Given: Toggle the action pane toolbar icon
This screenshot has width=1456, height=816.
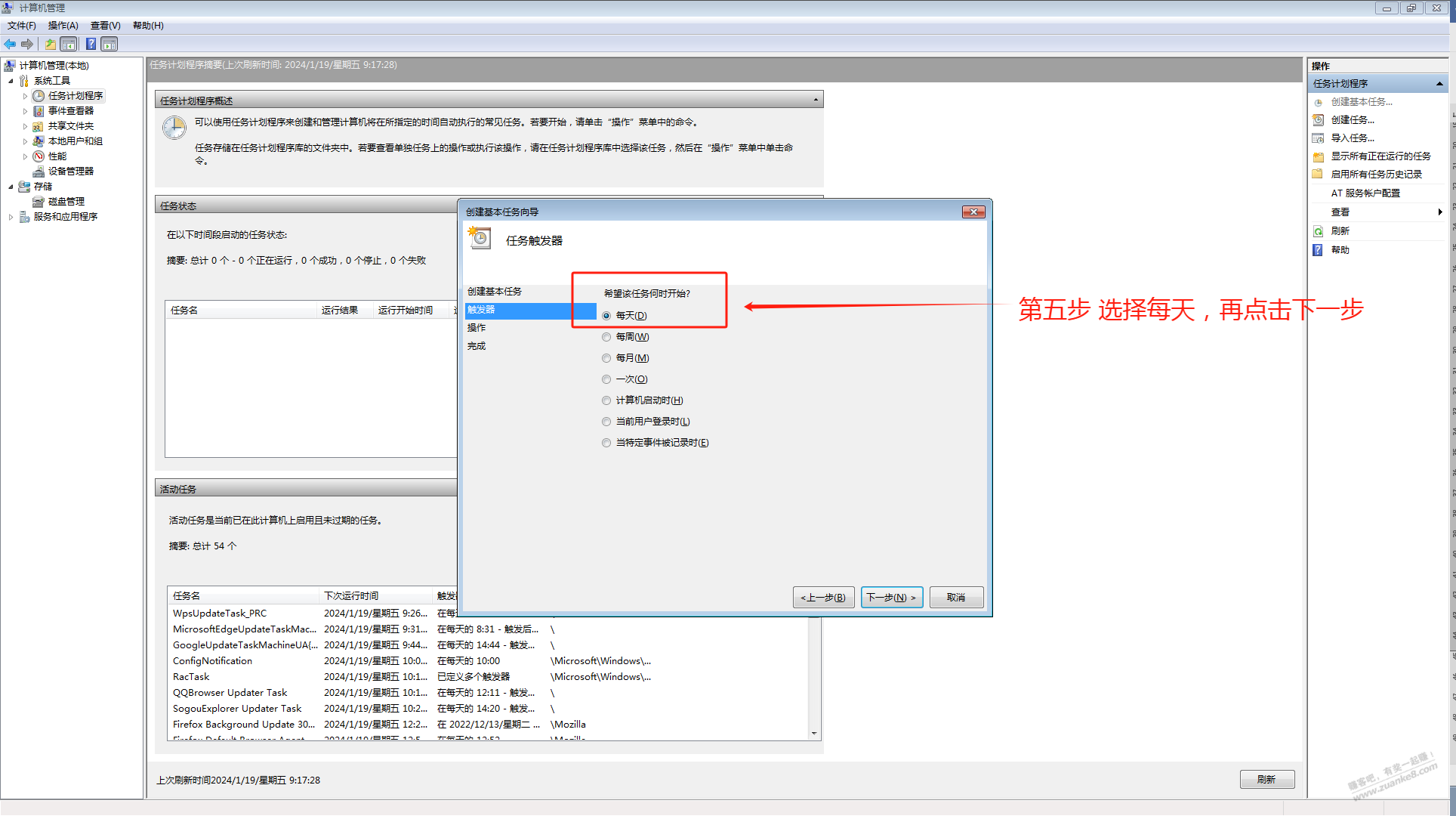Looking at the screenshot, I should coord(110,44).
